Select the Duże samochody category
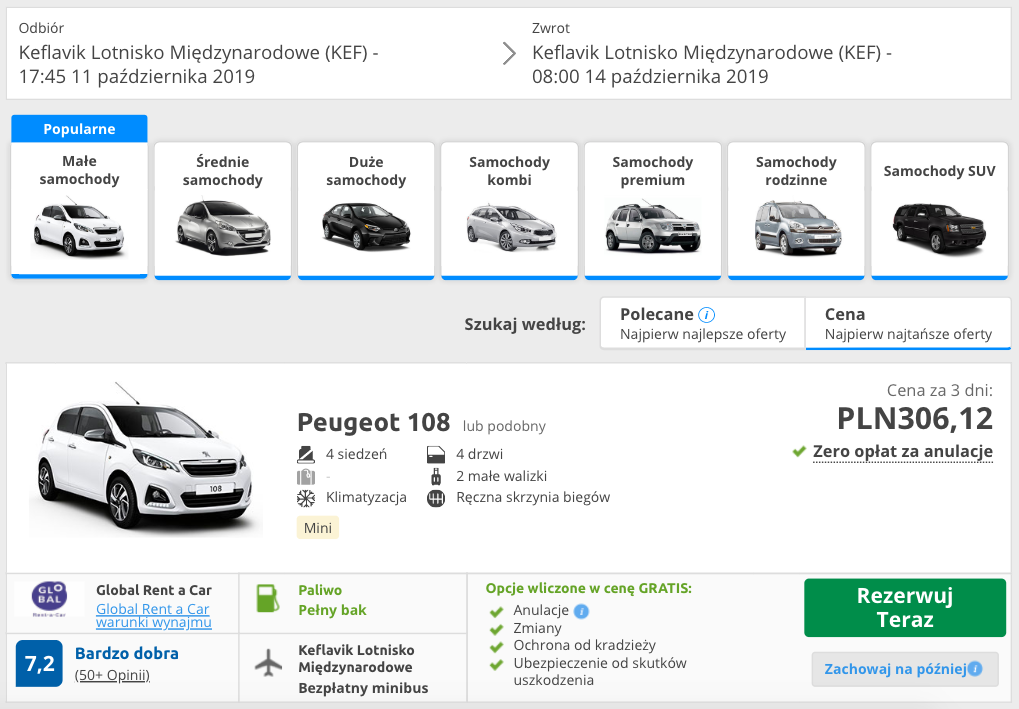1019x709 pixels. (366, 211)
